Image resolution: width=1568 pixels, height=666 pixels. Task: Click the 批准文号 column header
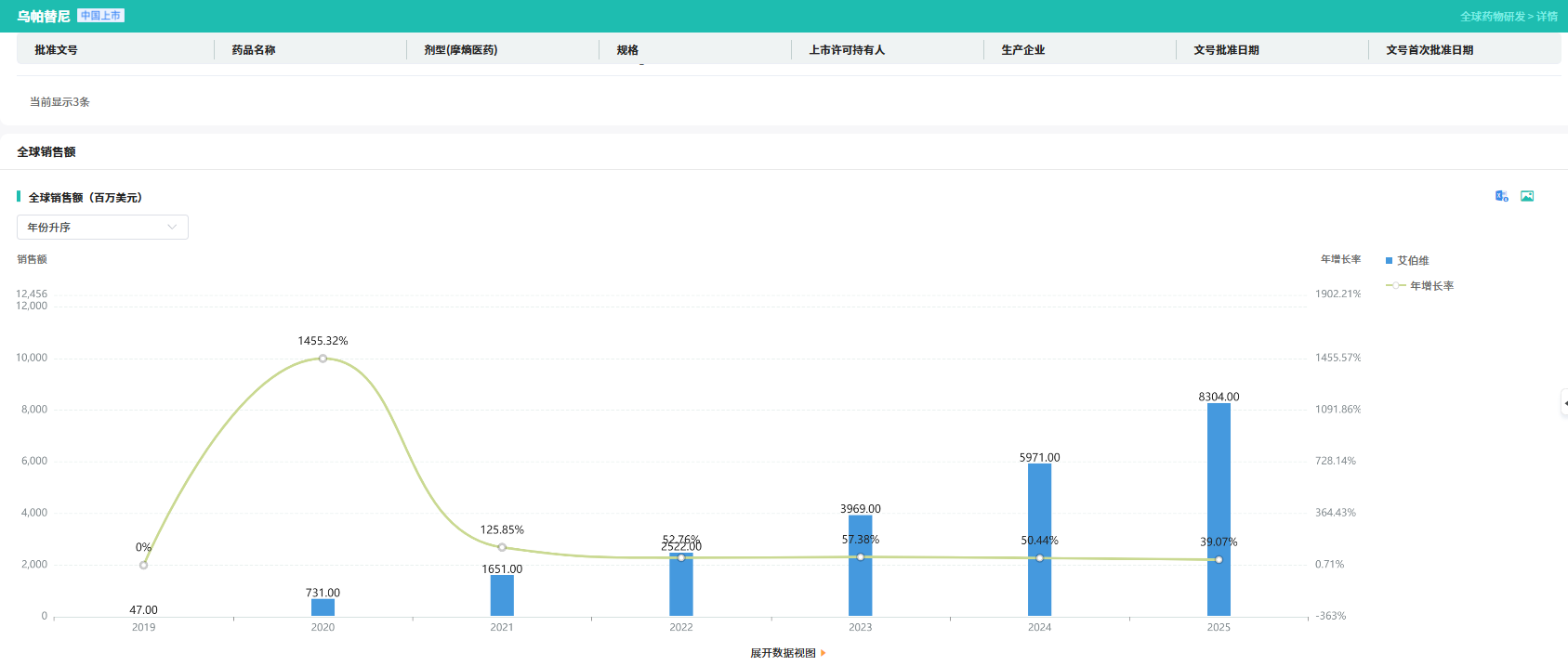tap(56, 50)
